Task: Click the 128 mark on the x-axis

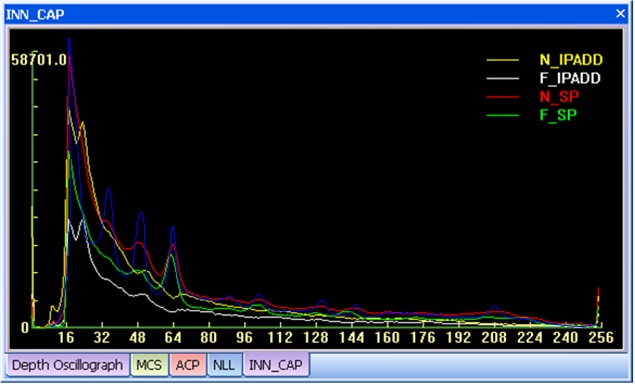Action: [315, 337]
